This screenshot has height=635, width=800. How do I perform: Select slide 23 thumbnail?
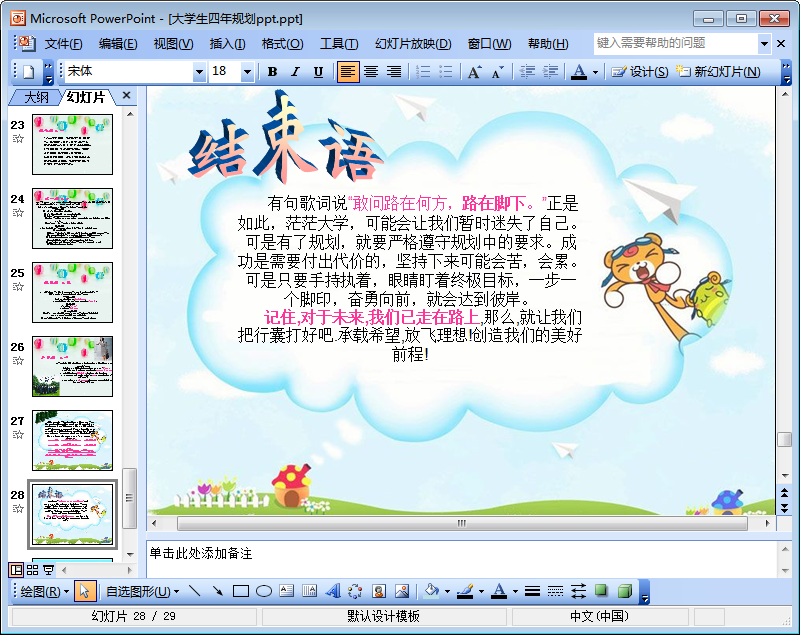click(x=72, y=144)
